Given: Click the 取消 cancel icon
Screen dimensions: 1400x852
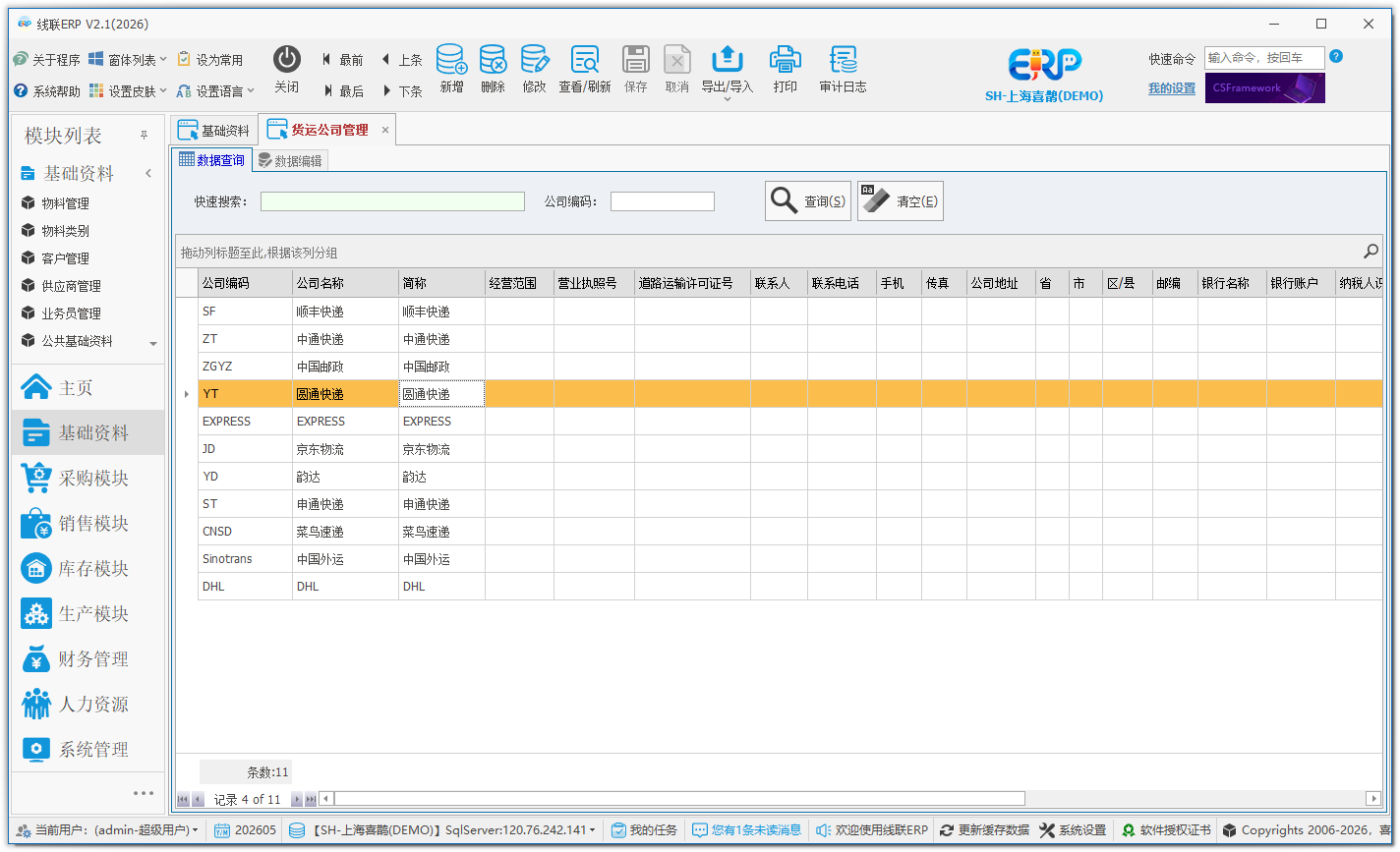Looking at the screenshot, I should click(676, 59).
